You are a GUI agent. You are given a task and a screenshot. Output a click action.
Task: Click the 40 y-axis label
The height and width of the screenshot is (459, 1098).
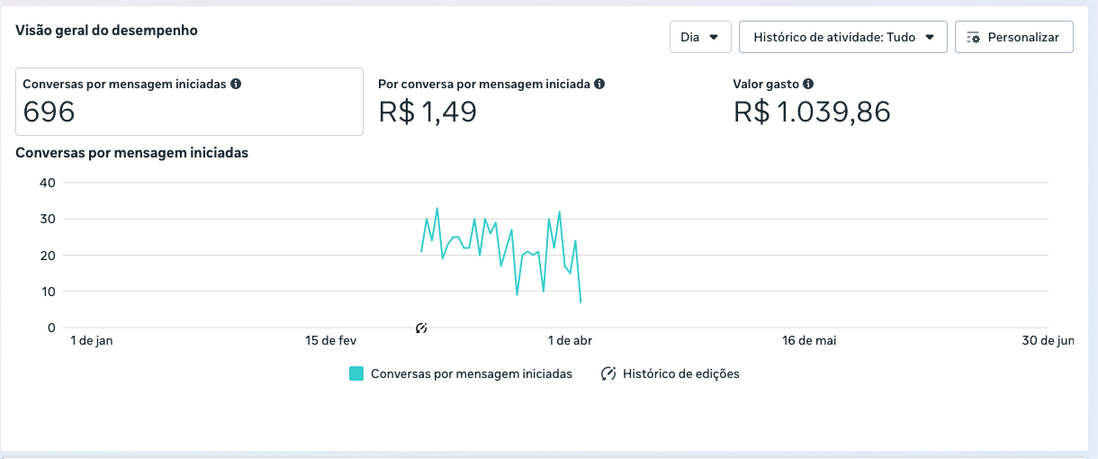50,183
